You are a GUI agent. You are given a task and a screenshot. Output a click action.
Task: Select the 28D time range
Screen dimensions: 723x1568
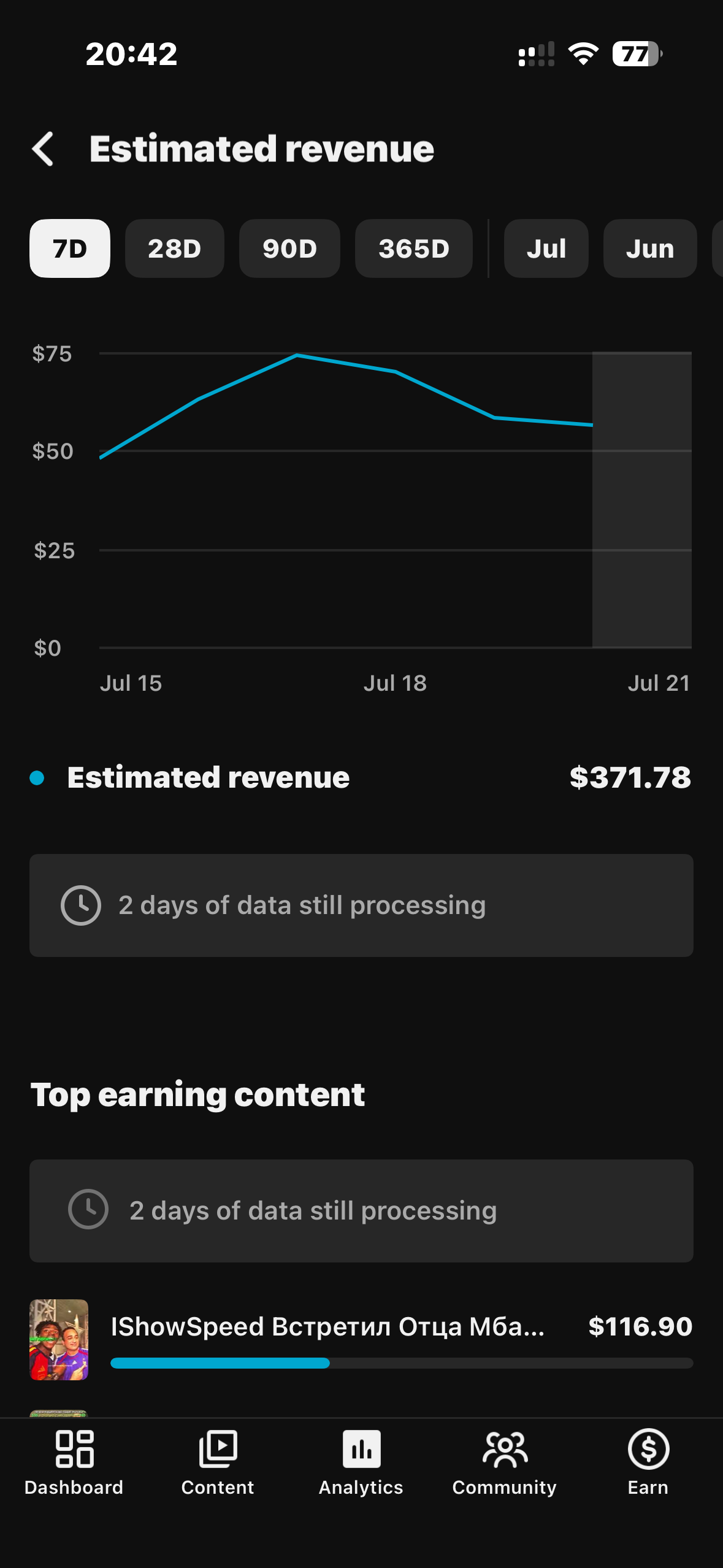pos(175,248)
